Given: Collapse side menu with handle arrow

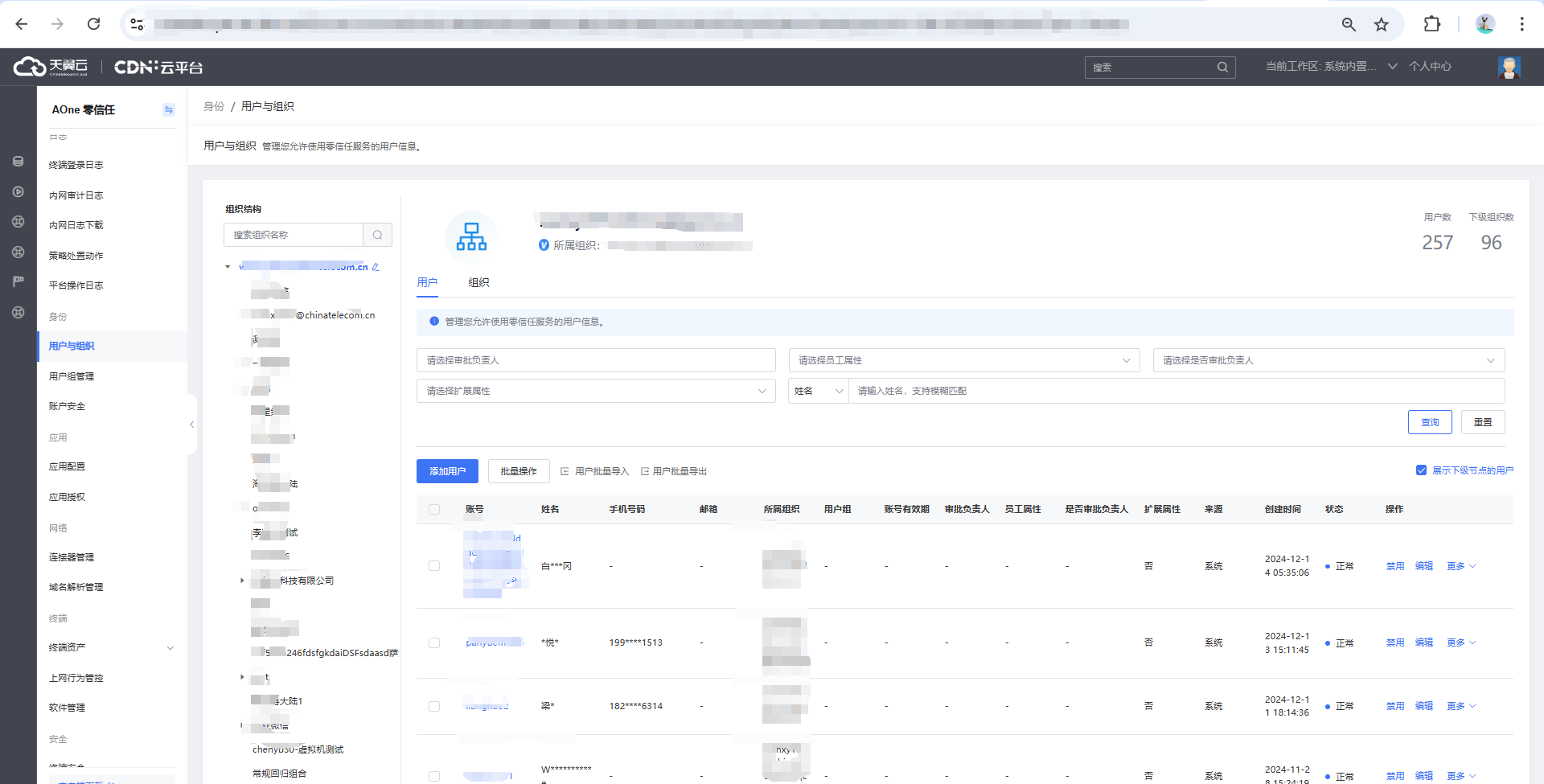Looking at the screenshot, I should tap(191, 425).
